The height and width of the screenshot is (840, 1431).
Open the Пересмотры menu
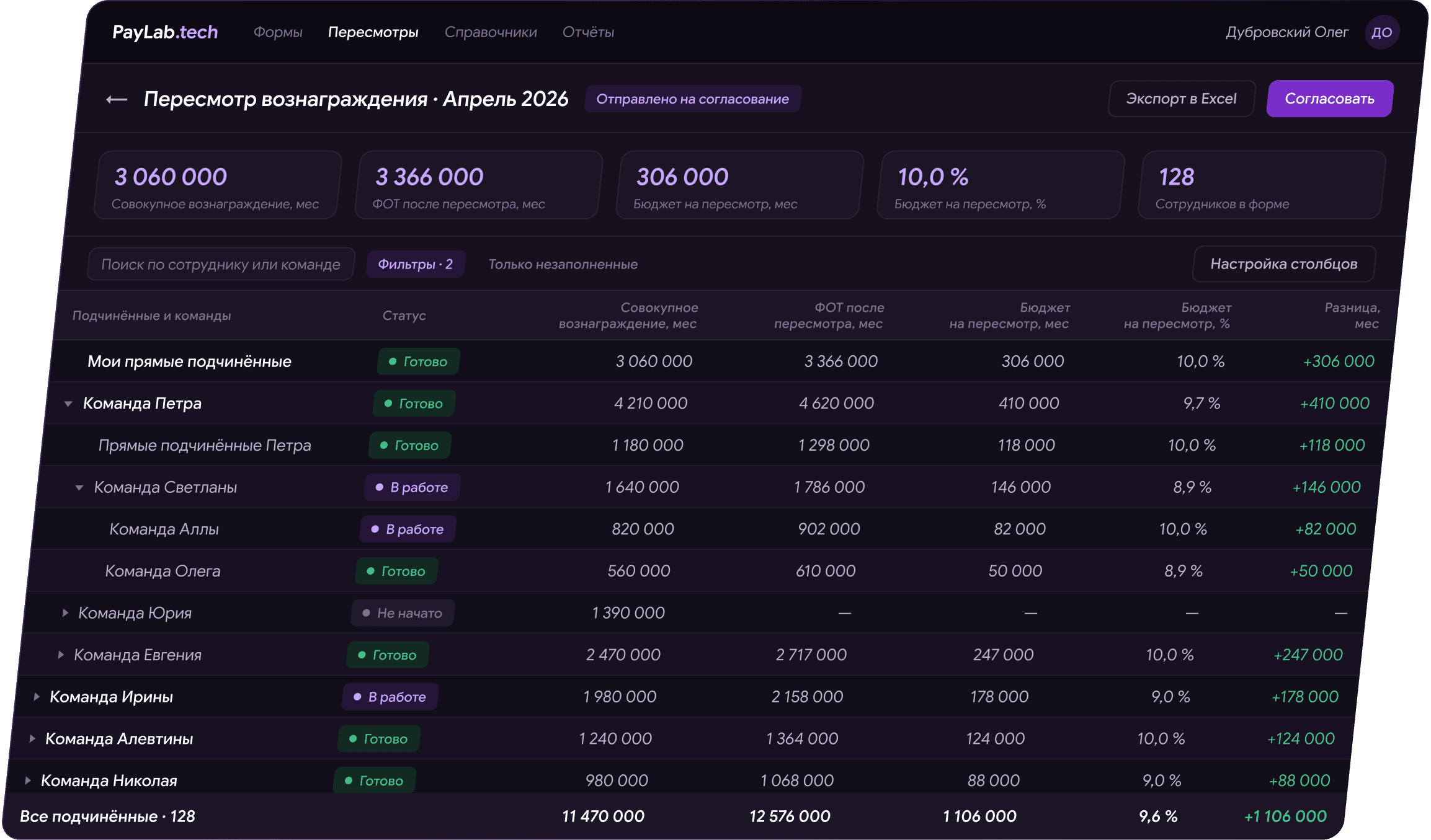(x=373, y=32)
